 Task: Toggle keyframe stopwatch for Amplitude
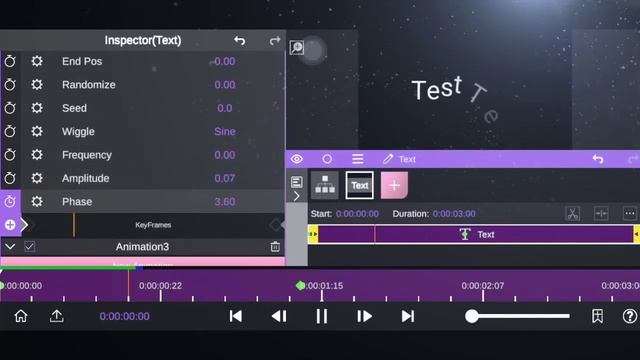pos(10,178)
